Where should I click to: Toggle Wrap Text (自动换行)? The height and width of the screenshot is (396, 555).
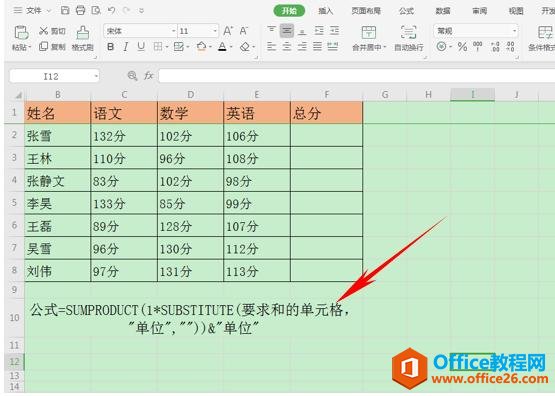pyautogui.click(x=408, y=38)
